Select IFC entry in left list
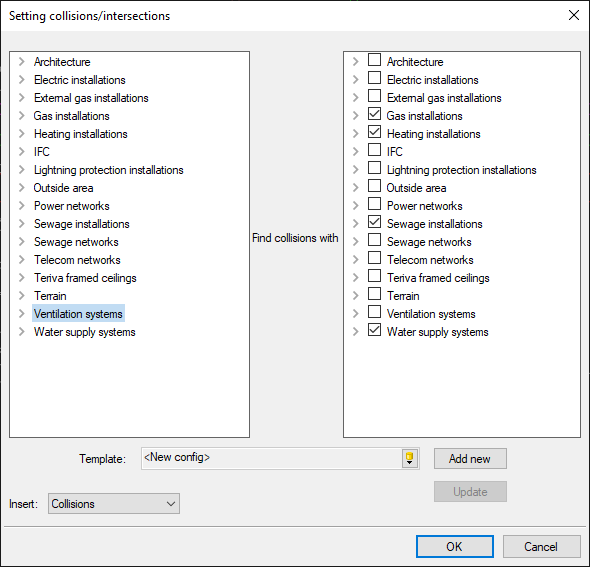Viewport: 590px width, 567px height. pos(42,152)
